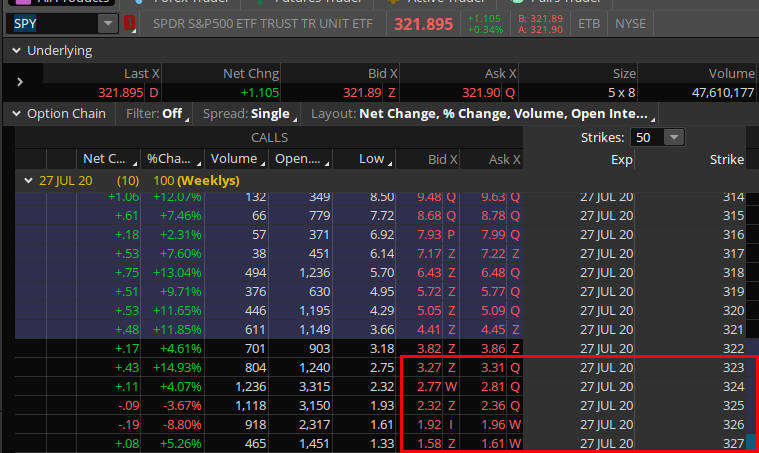Expand the underlying row chevron arrow
The image size is (759, 453).
pos(20,82)
